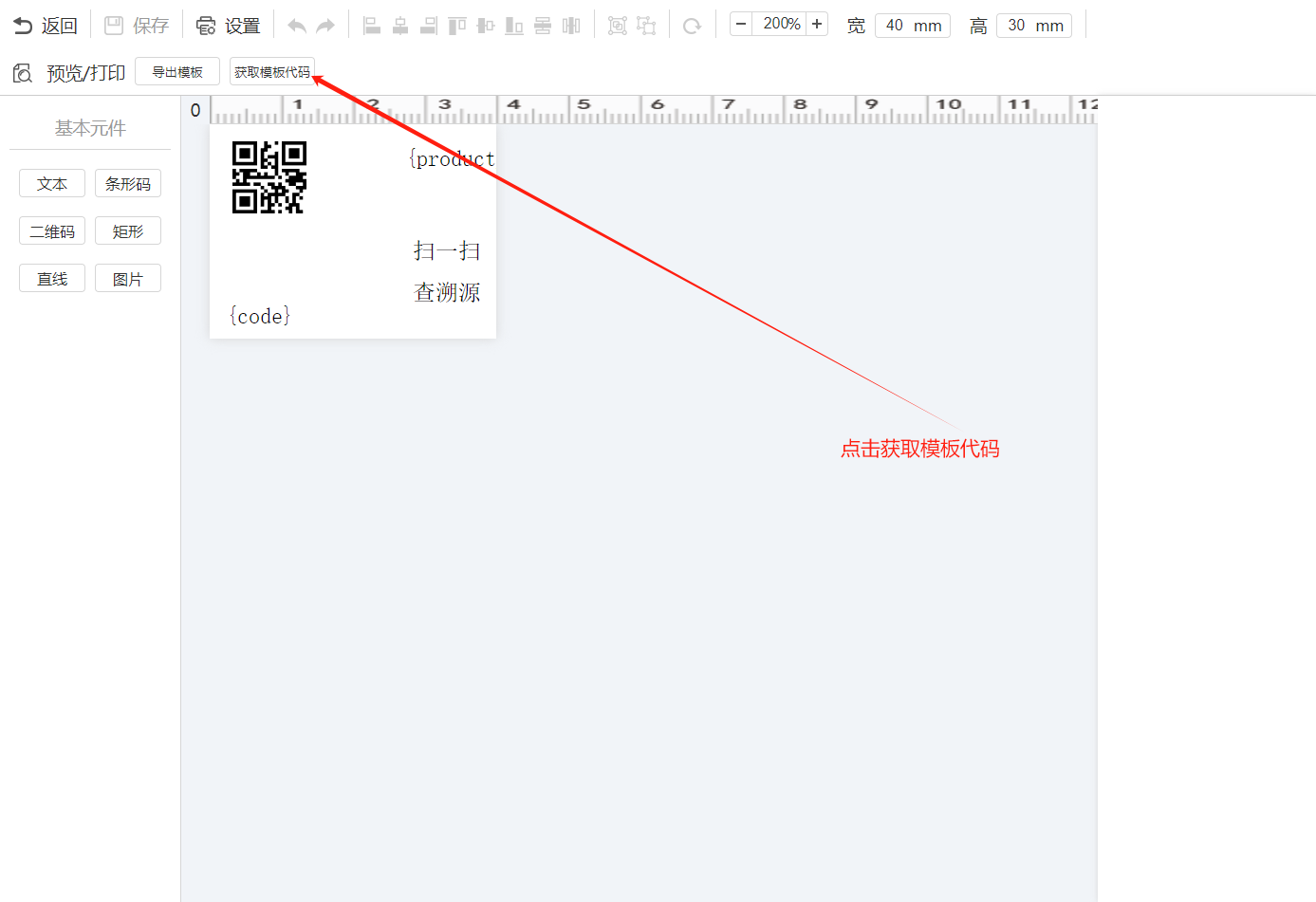1316x902 pixels.
Task: Click the 高 height field showing 30 mm
Action: click(1034, 26)
